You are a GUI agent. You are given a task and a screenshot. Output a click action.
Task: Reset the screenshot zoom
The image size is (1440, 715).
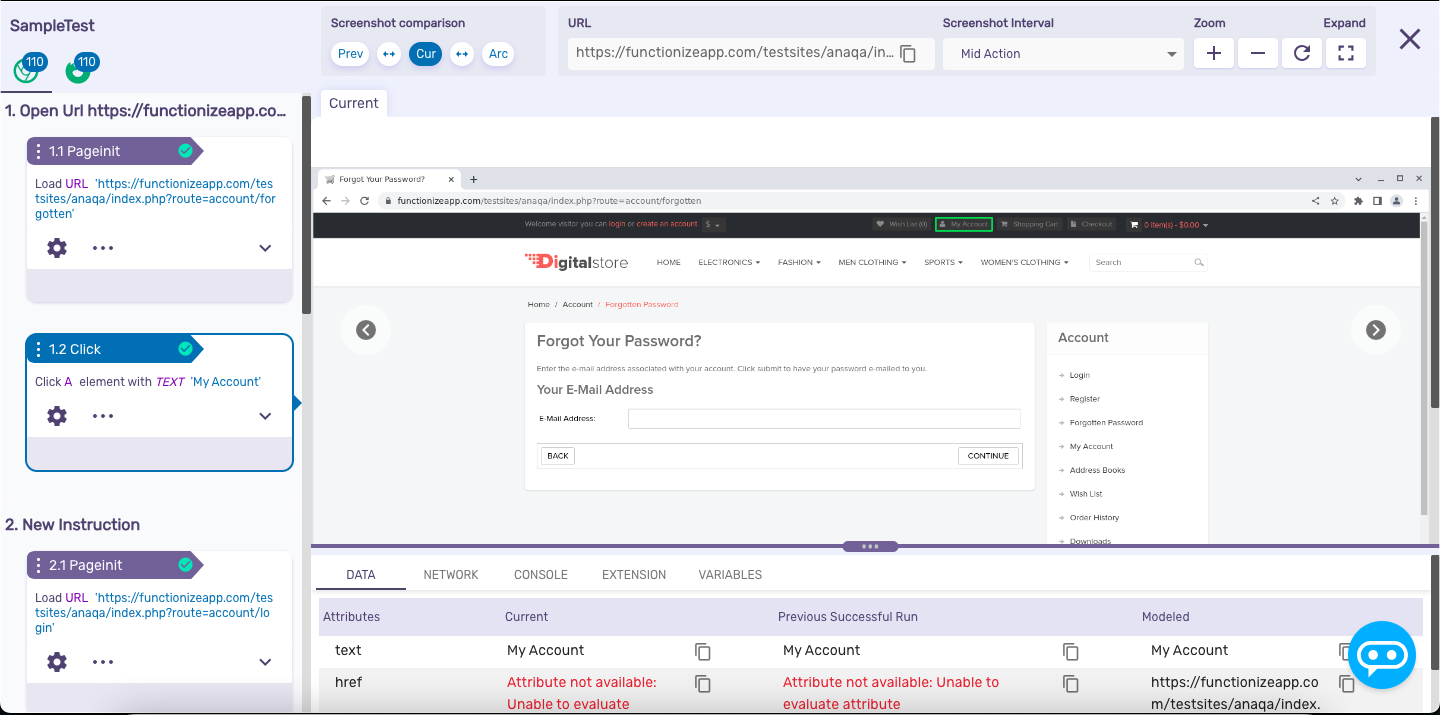(1302, 54)
